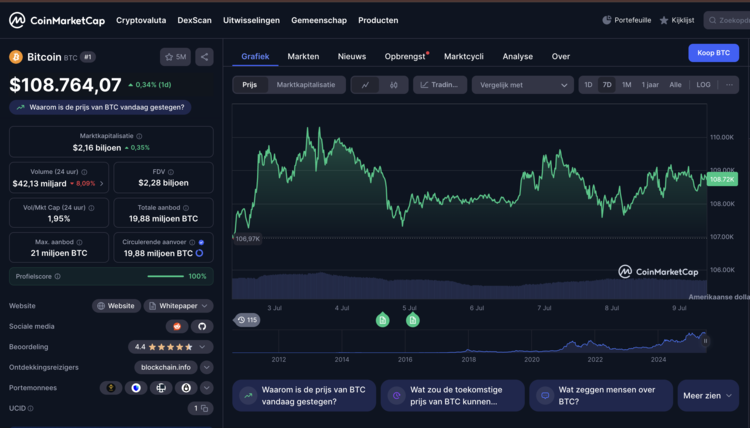Open the DexScan menu
Image resolution: width=750 pixels, height=428 pixels.
point(194,20)
